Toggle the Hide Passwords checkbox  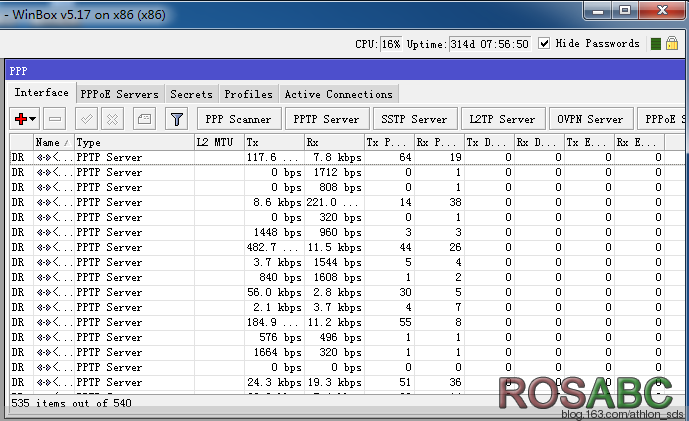pos(544,43)
